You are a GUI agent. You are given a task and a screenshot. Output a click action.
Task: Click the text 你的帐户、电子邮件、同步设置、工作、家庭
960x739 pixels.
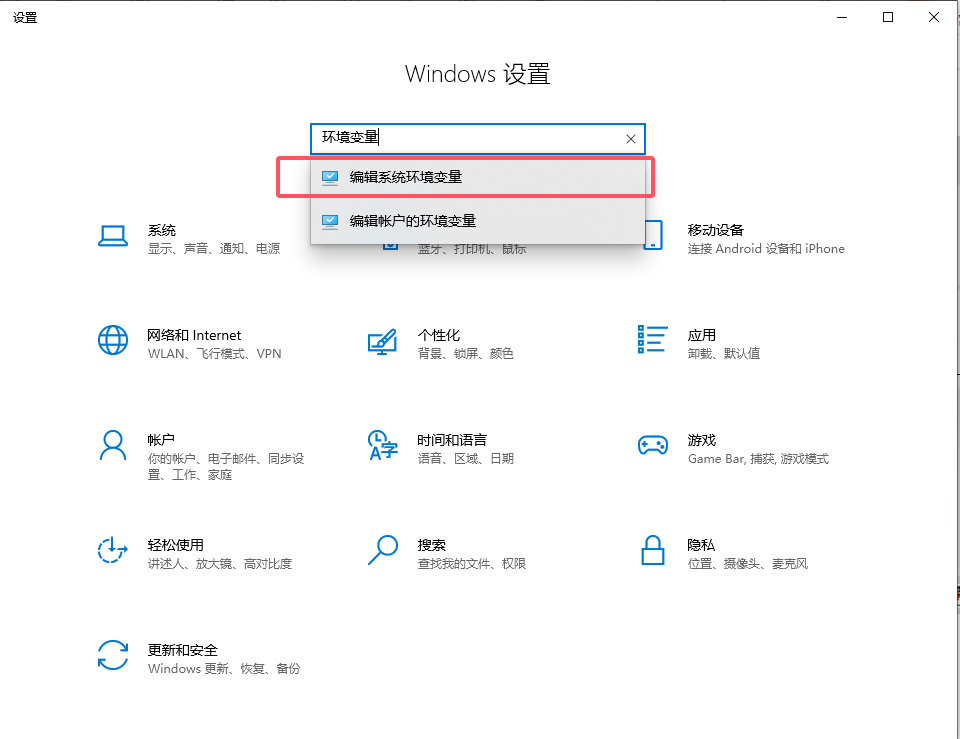(226, 467)
